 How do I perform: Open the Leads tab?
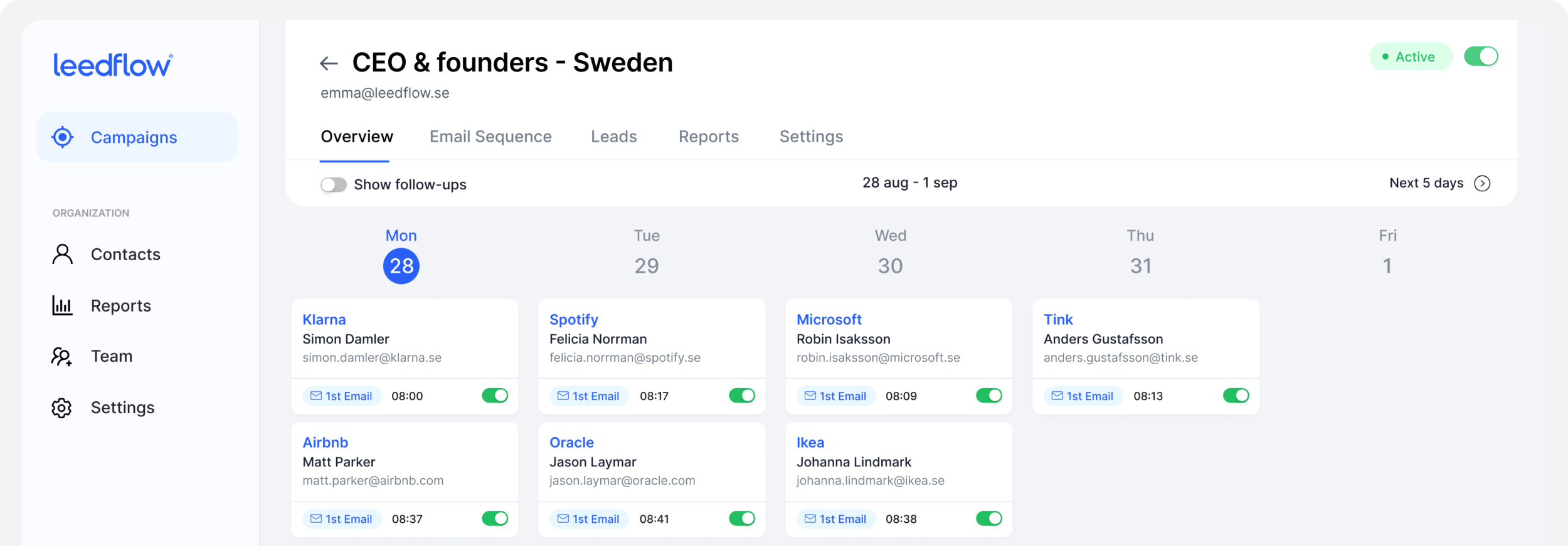click(613, 137)
